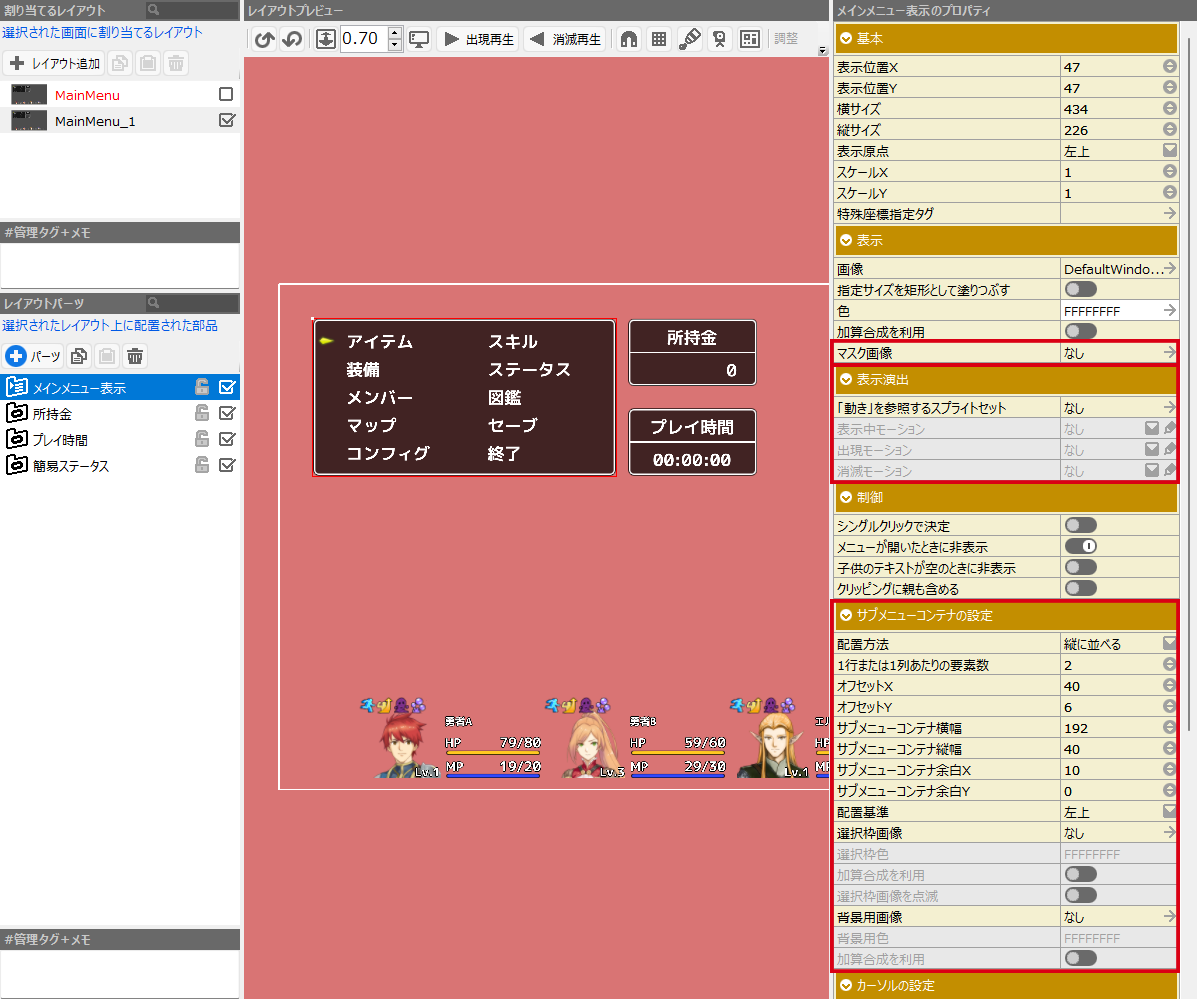Enable シングルクリックで決定 toggle
Image resolution: width=1197 pixels, height=999 pixels.
pos(1081,525)
